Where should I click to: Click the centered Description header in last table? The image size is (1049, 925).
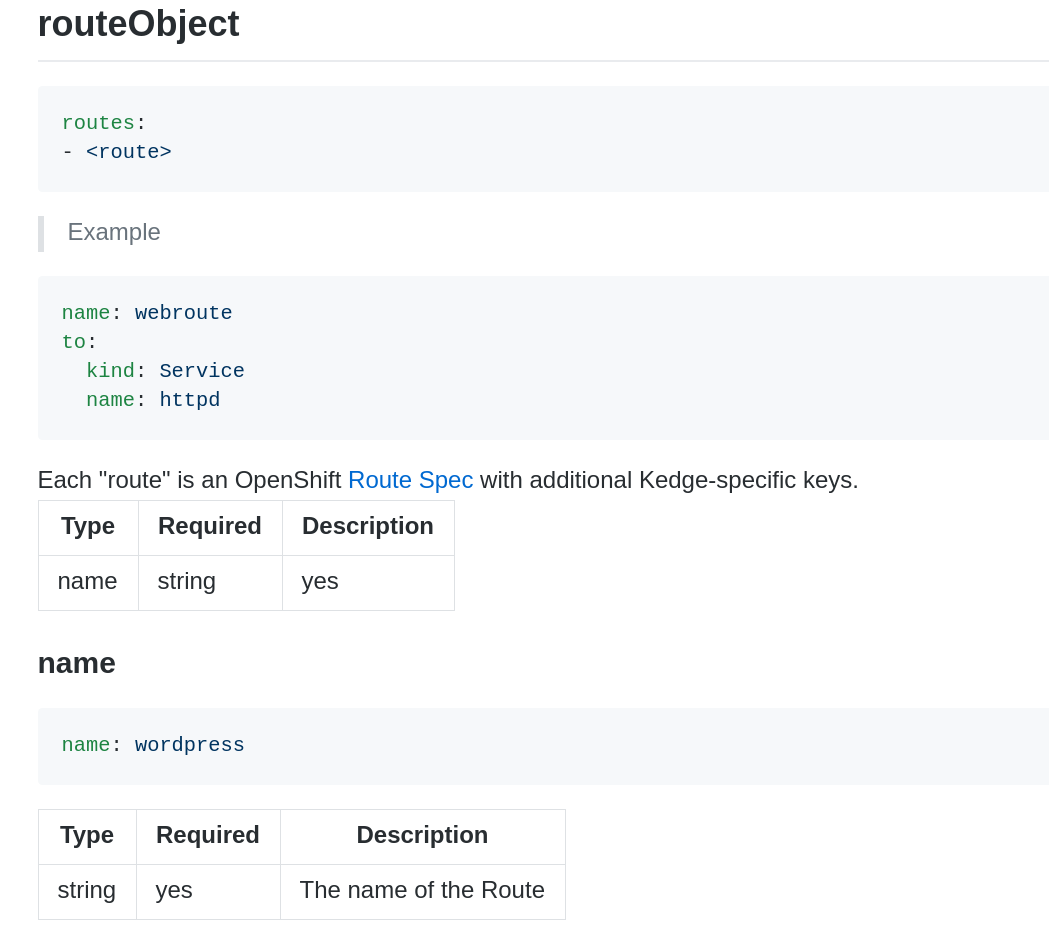click(x=422, y=835)
